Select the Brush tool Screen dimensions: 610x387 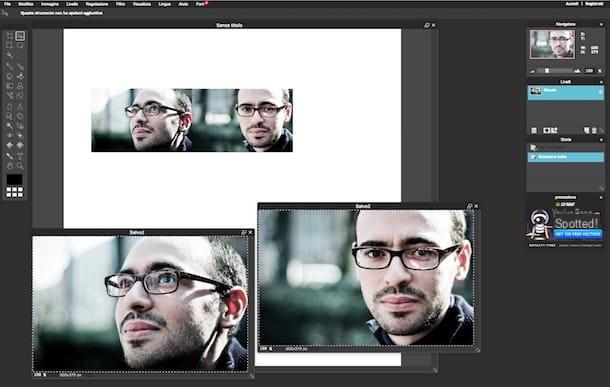pos(20,66)
